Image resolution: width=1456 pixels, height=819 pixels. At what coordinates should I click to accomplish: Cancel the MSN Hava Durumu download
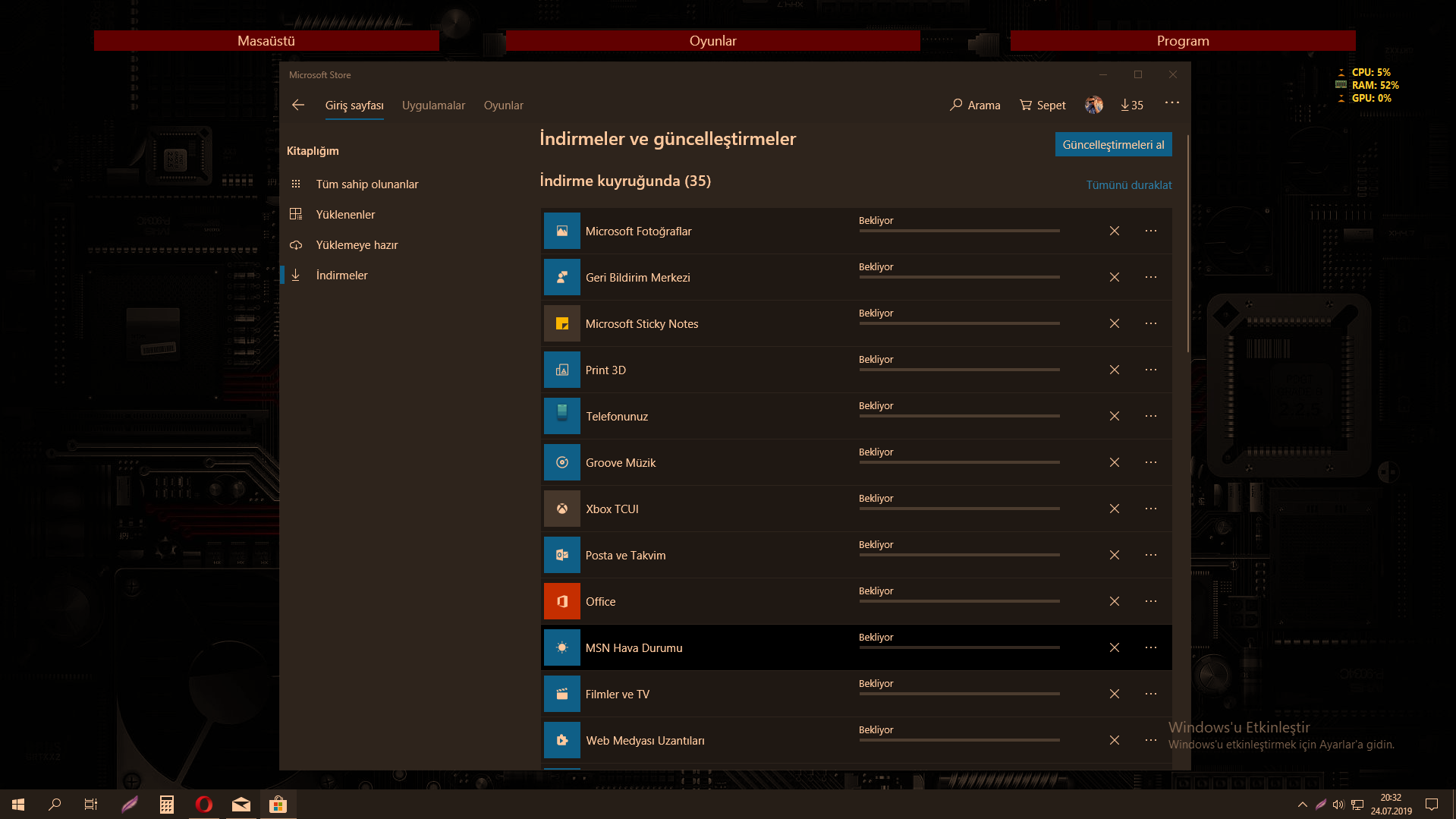tap(1115, 647)
